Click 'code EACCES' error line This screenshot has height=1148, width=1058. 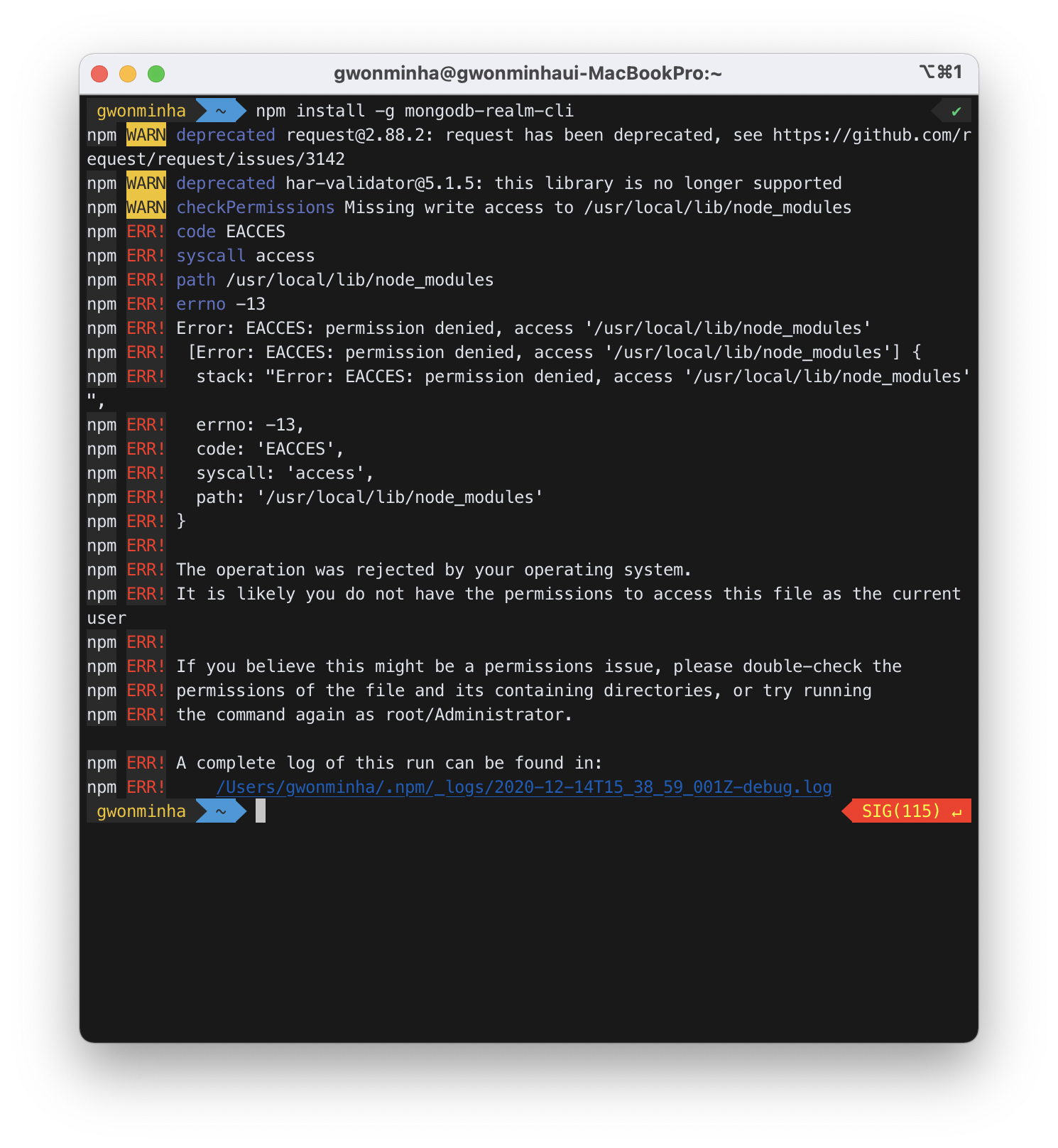[x=231, y=232]
